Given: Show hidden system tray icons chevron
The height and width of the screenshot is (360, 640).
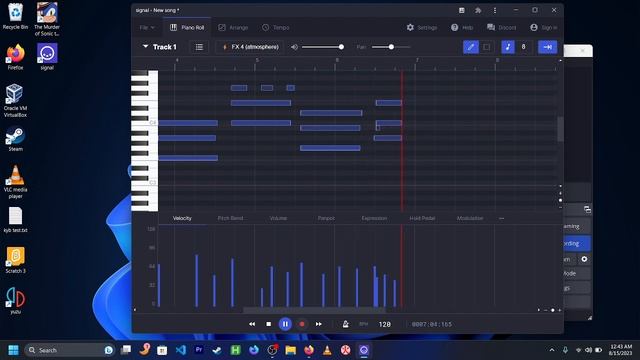Looking at the screenshot, I should pos(552,350).
